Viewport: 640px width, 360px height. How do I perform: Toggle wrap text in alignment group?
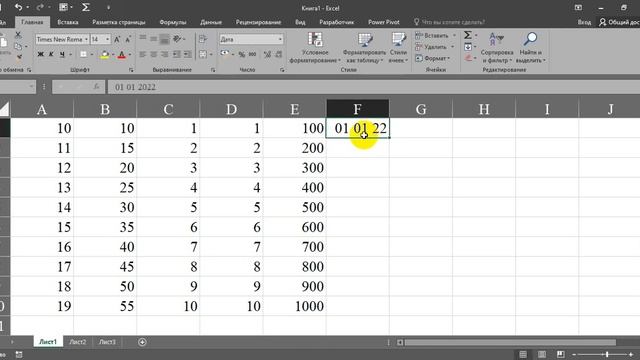click(203, 39)
